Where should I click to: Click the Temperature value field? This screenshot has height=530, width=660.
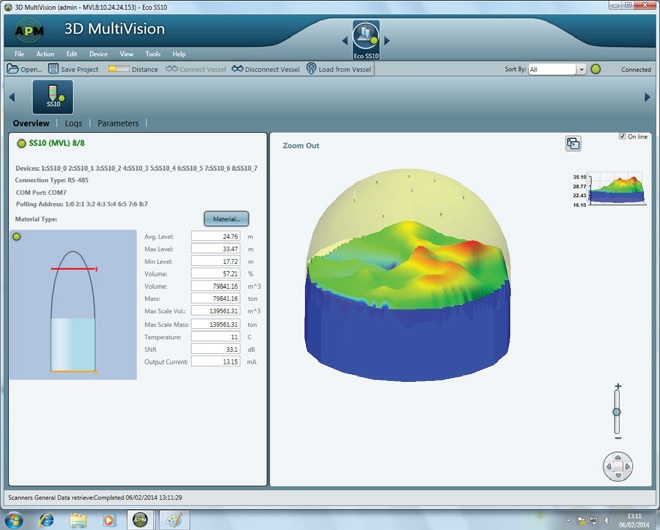coord(216,337)
